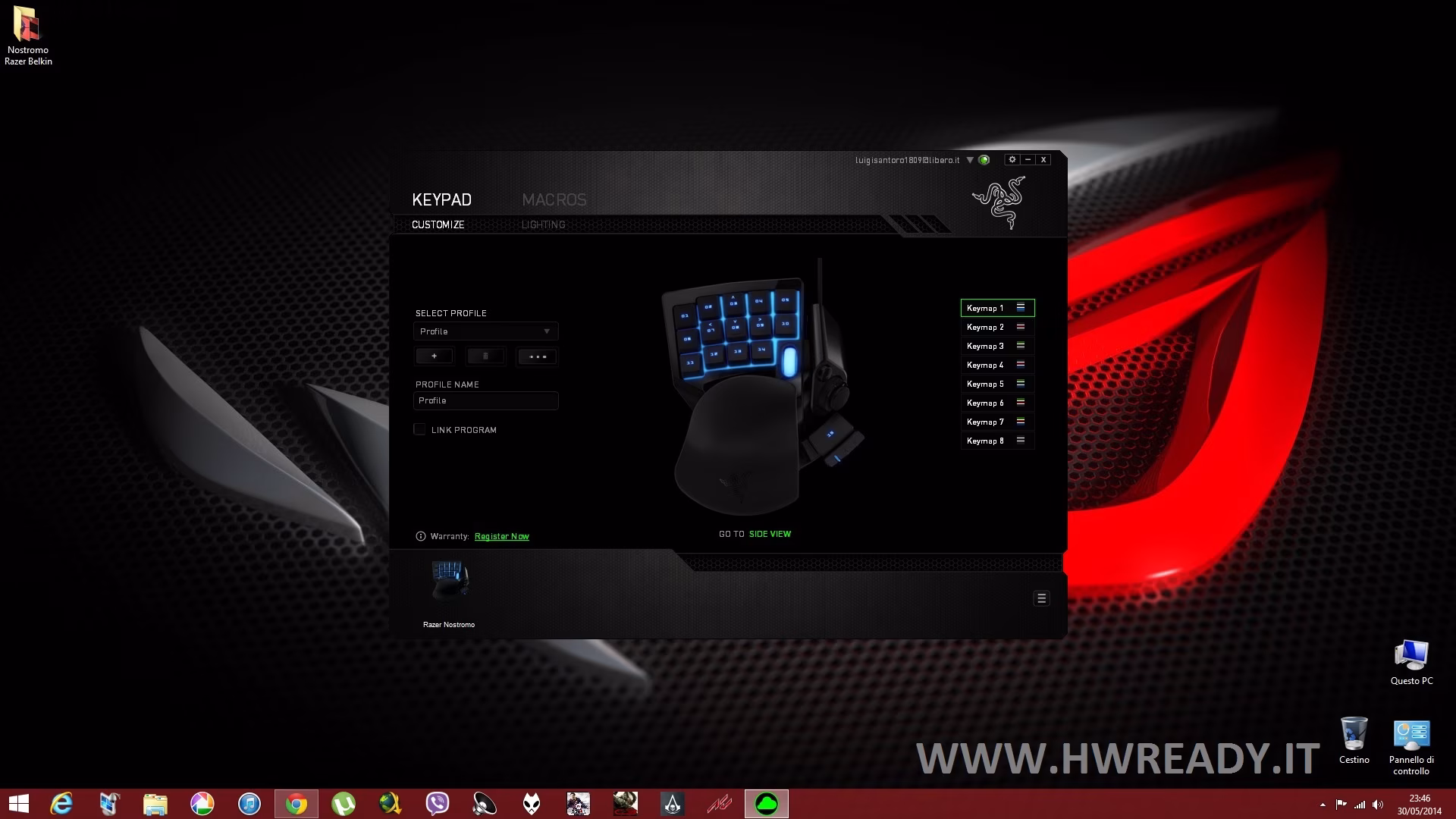The height and width of the screenshot is (819, 1456).
Task: Select Keymap 1
Action: 997,308
